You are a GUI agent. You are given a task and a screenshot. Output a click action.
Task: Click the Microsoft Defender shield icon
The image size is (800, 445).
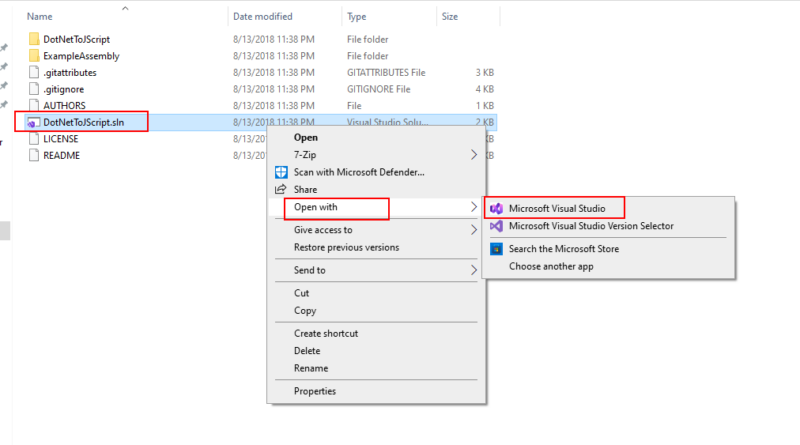point(281,172)
